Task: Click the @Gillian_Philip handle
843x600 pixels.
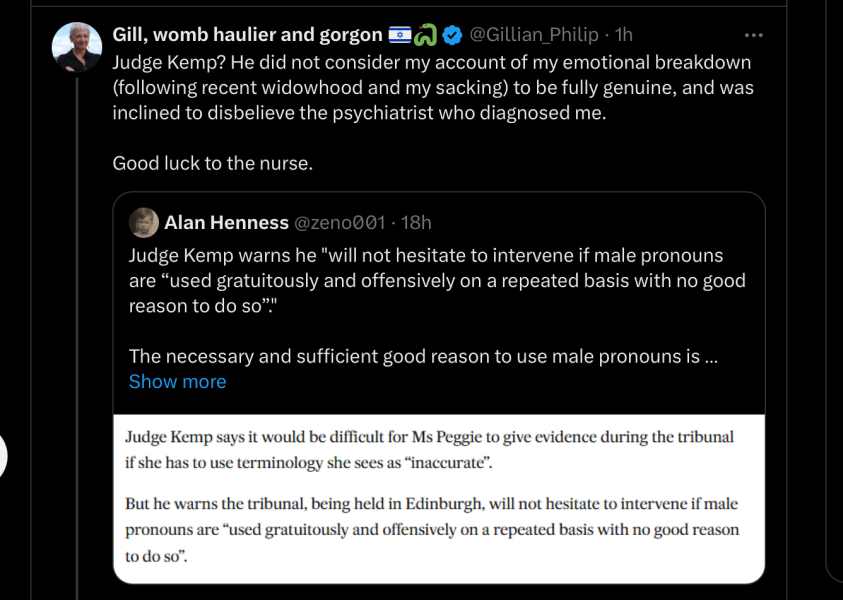Action: [534, 35]
